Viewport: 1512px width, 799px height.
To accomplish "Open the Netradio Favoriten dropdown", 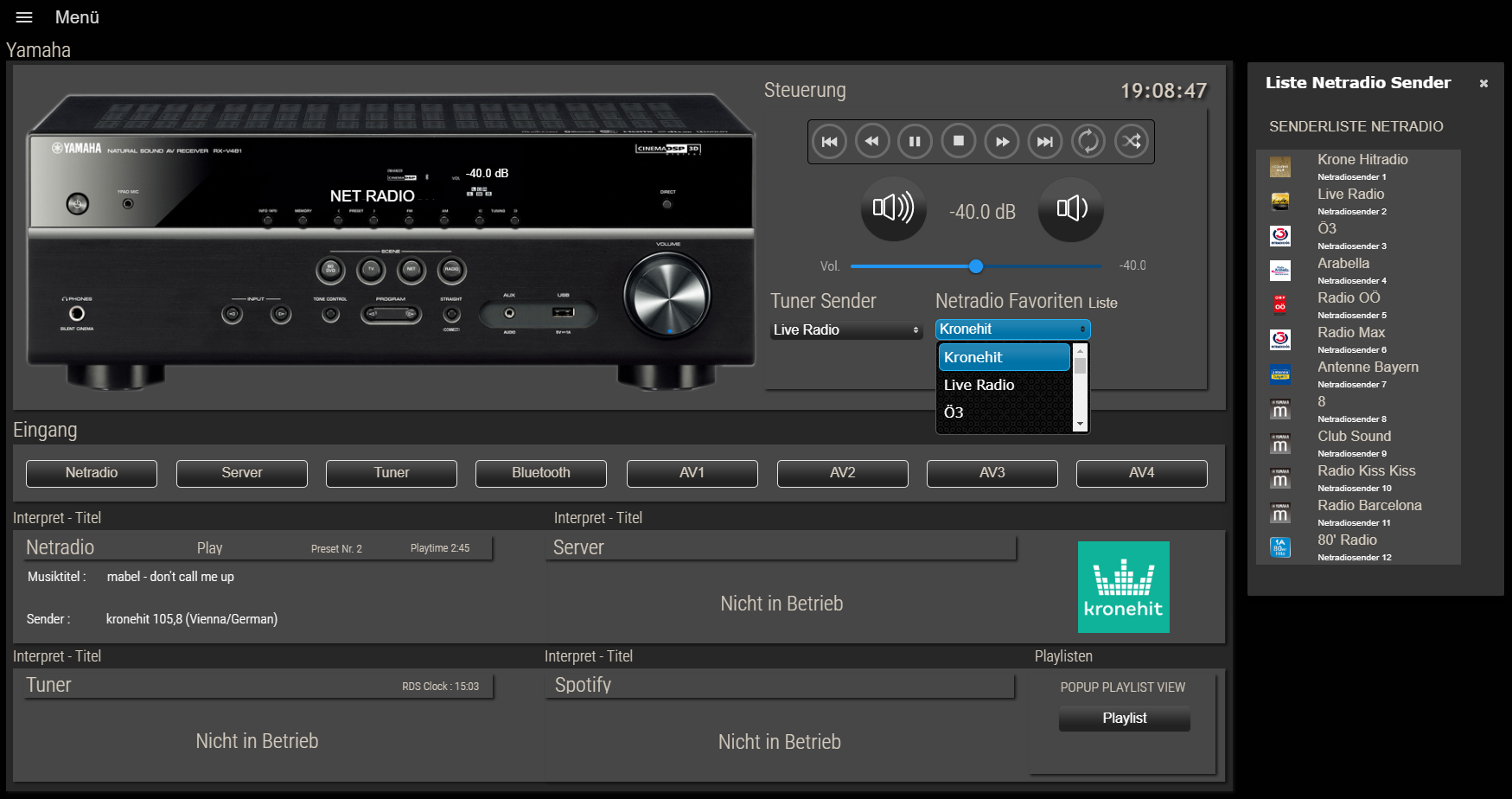I will tap(1012, 329).
